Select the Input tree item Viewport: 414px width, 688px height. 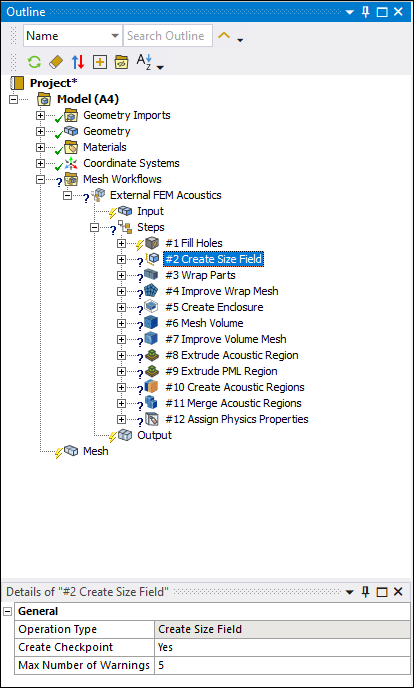coord(150,211)
